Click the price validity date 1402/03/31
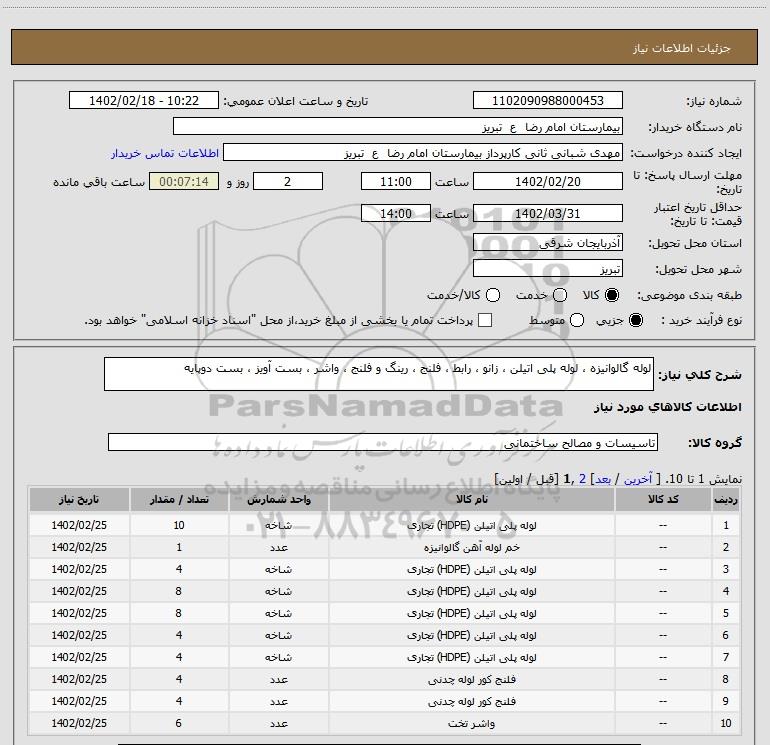This screenshot has height=745, width=770. point(548,213)
